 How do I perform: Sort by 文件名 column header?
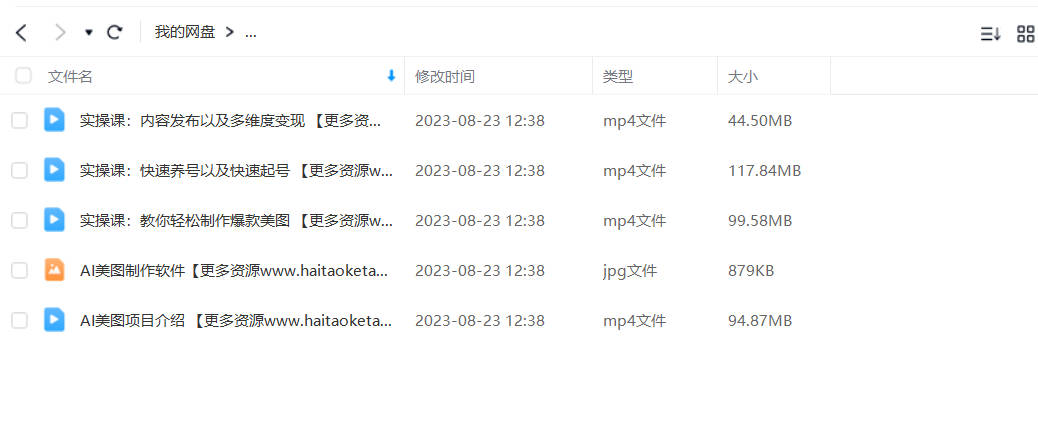[70, 77]
